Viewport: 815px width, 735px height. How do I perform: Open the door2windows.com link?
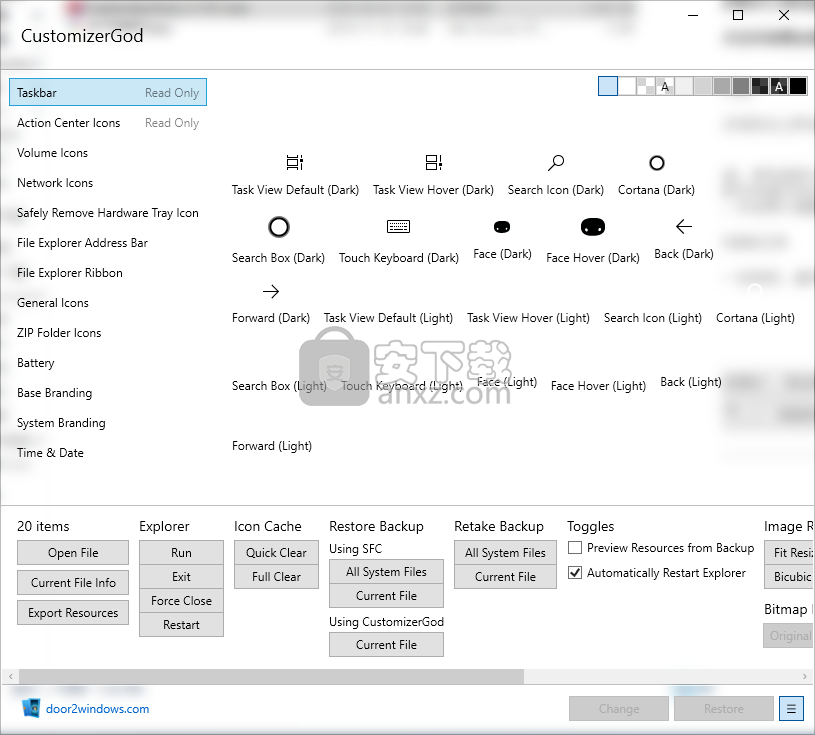click(97, 708)
